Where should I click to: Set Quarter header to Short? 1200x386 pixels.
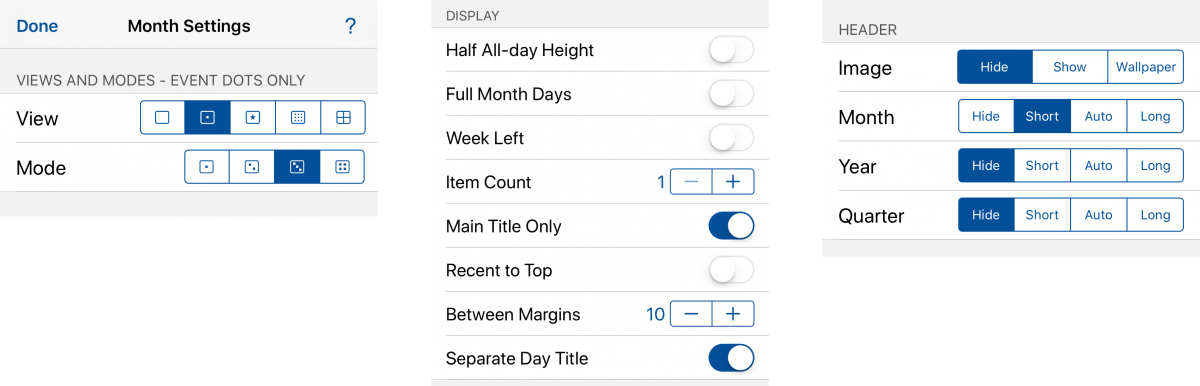1042,214
